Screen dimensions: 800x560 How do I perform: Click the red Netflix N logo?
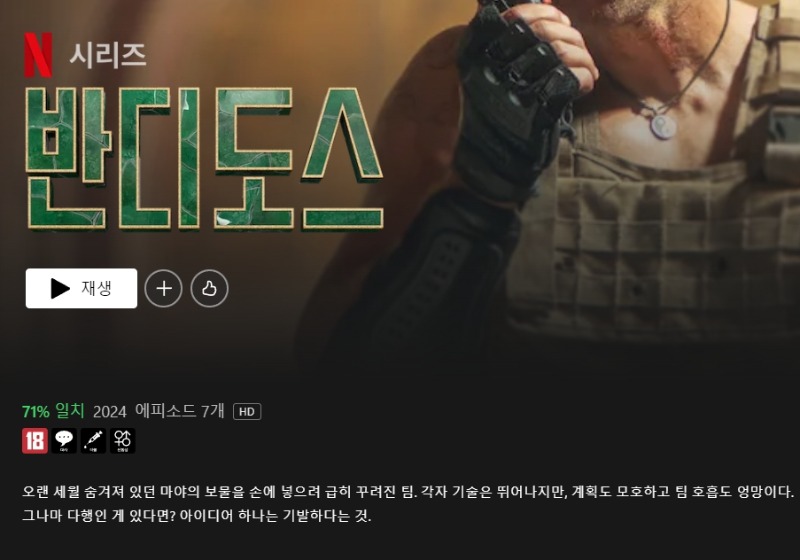[x=38, y=55]
